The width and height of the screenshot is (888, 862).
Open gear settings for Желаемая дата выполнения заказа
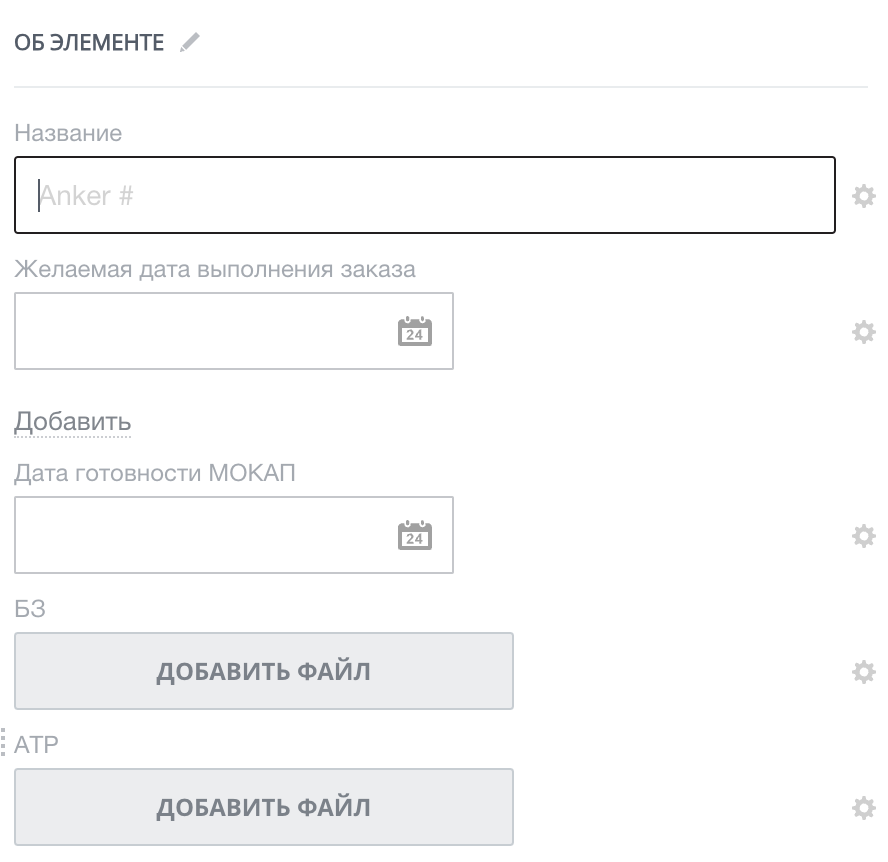coord(862,332)
